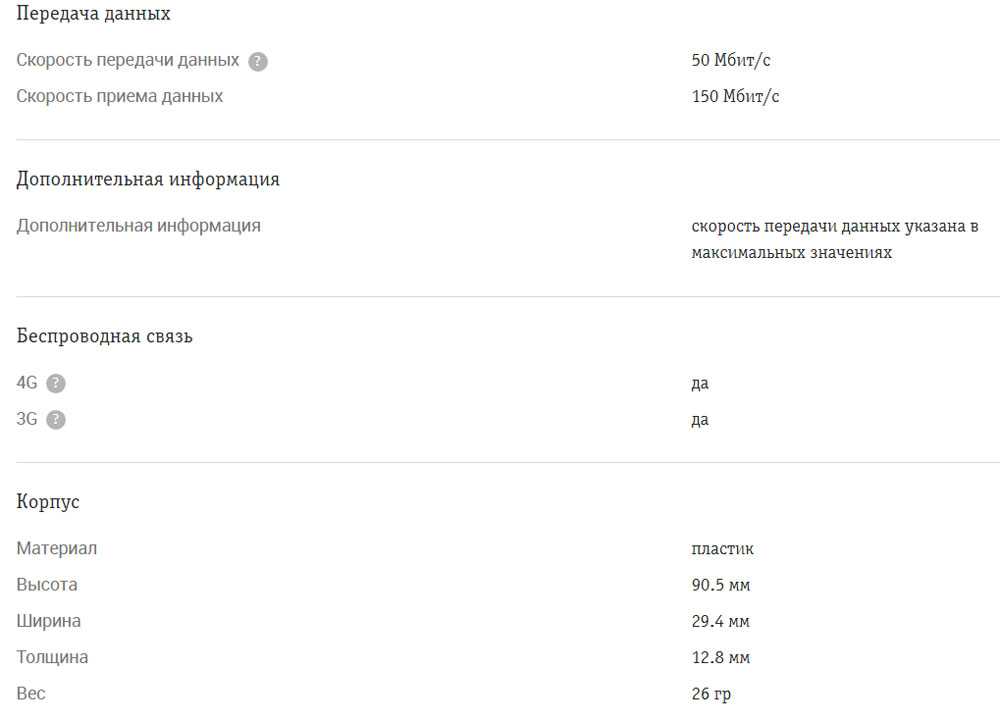Click the Вес row label
Viewport: 1000px width, 721px height.
31,693
